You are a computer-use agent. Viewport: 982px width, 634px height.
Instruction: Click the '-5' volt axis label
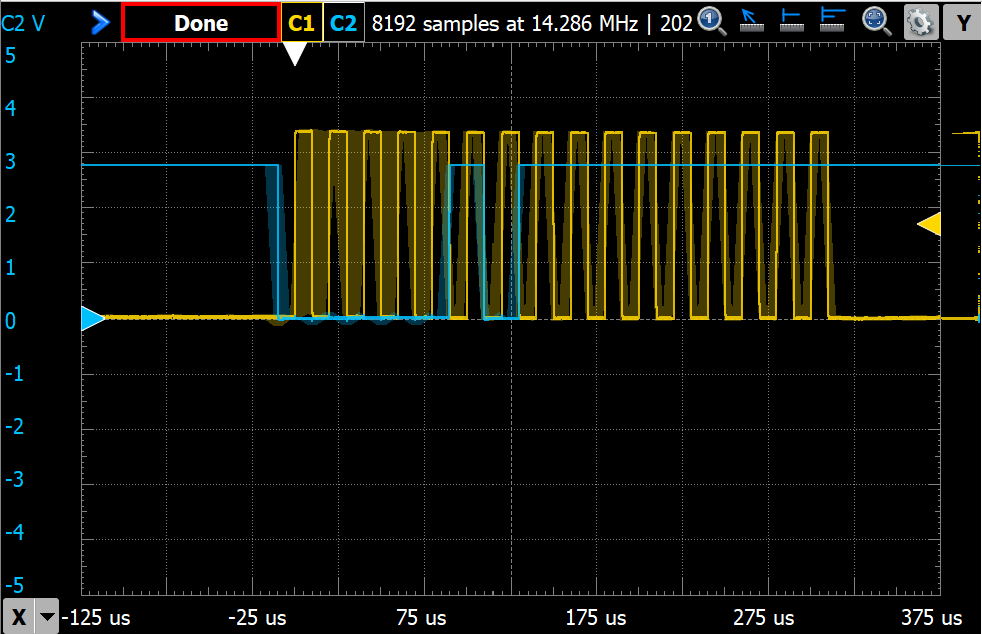(x=14, y=585)
